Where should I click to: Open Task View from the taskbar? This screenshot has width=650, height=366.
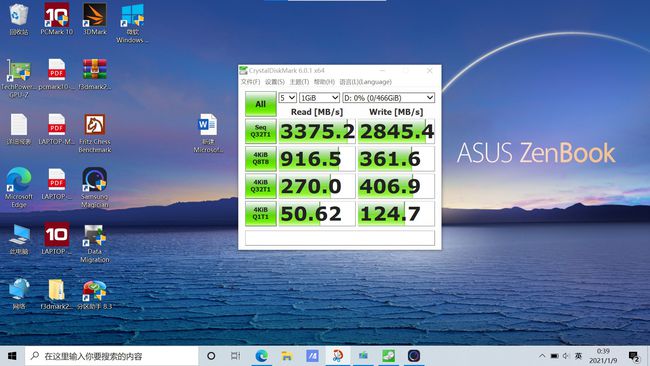point(235,356)
